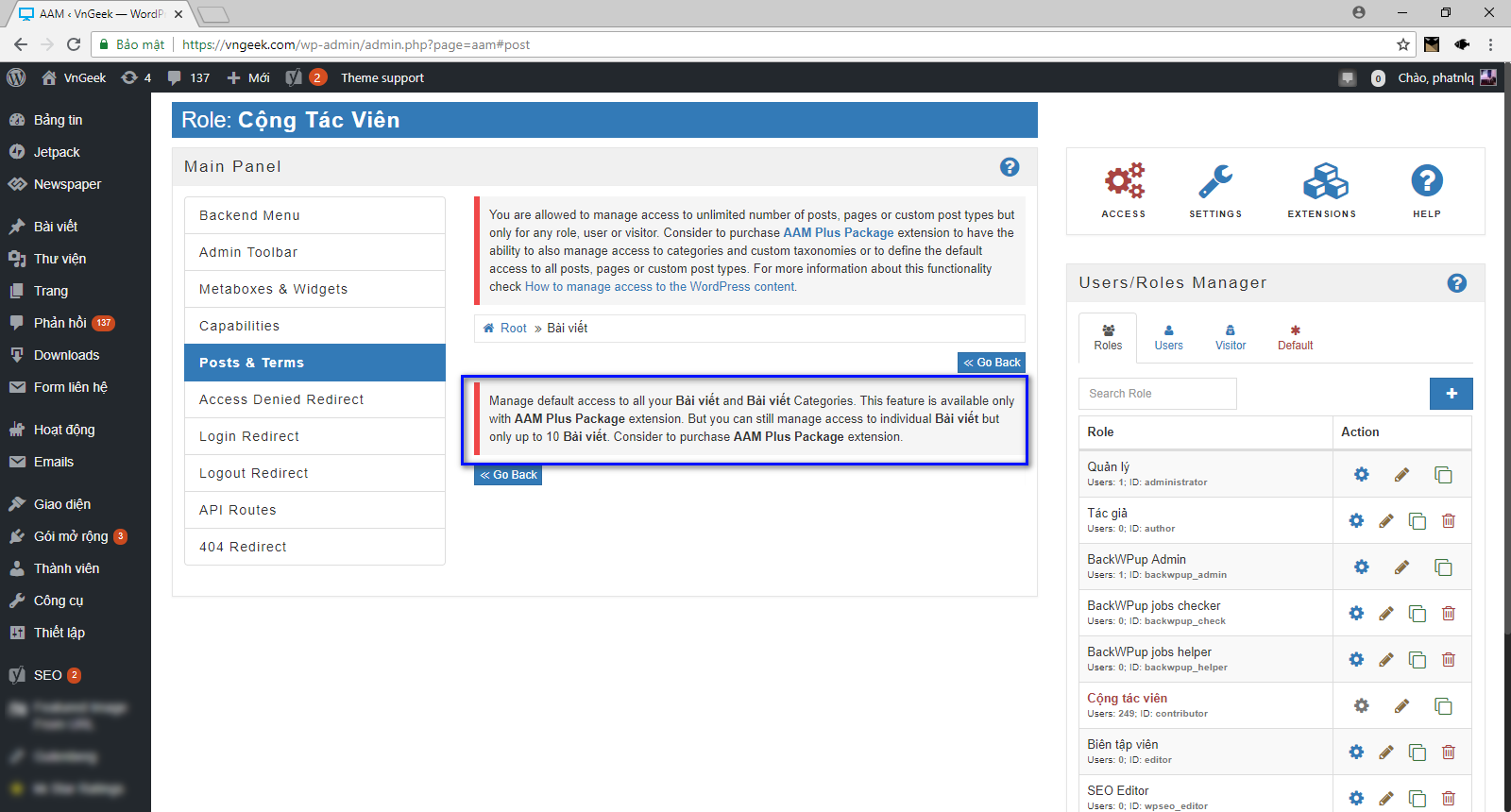Open API Routes section
The height and width of the screenshot is (812, 1511).
tap(314, 510)
